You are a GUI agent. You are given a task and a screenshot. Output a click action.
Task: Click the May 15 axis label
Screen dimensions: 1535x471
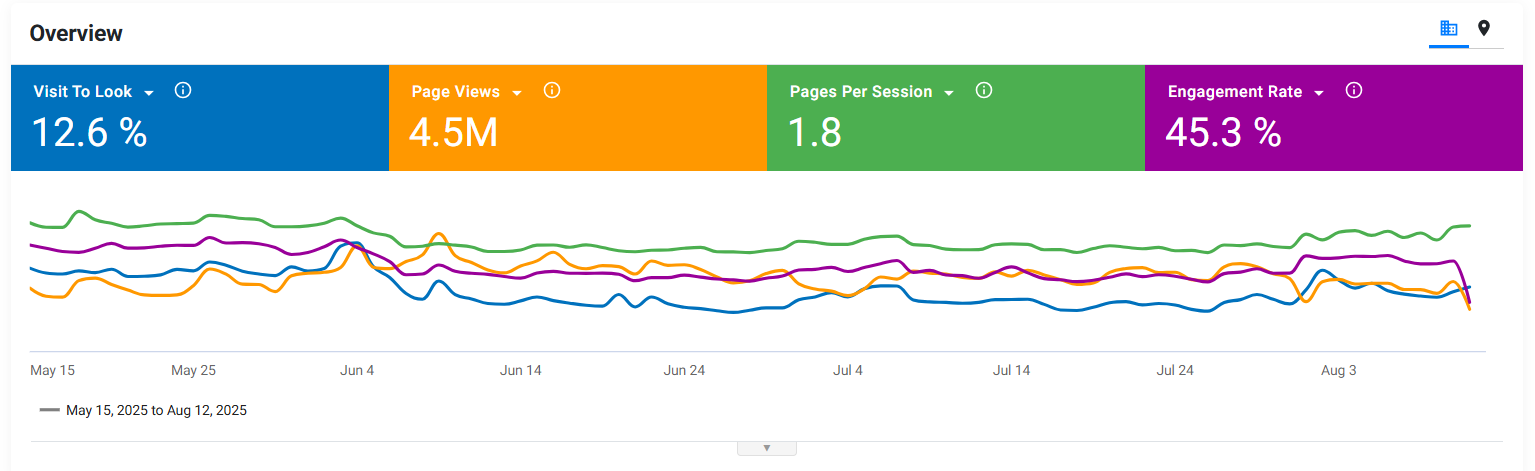[53, 370]
